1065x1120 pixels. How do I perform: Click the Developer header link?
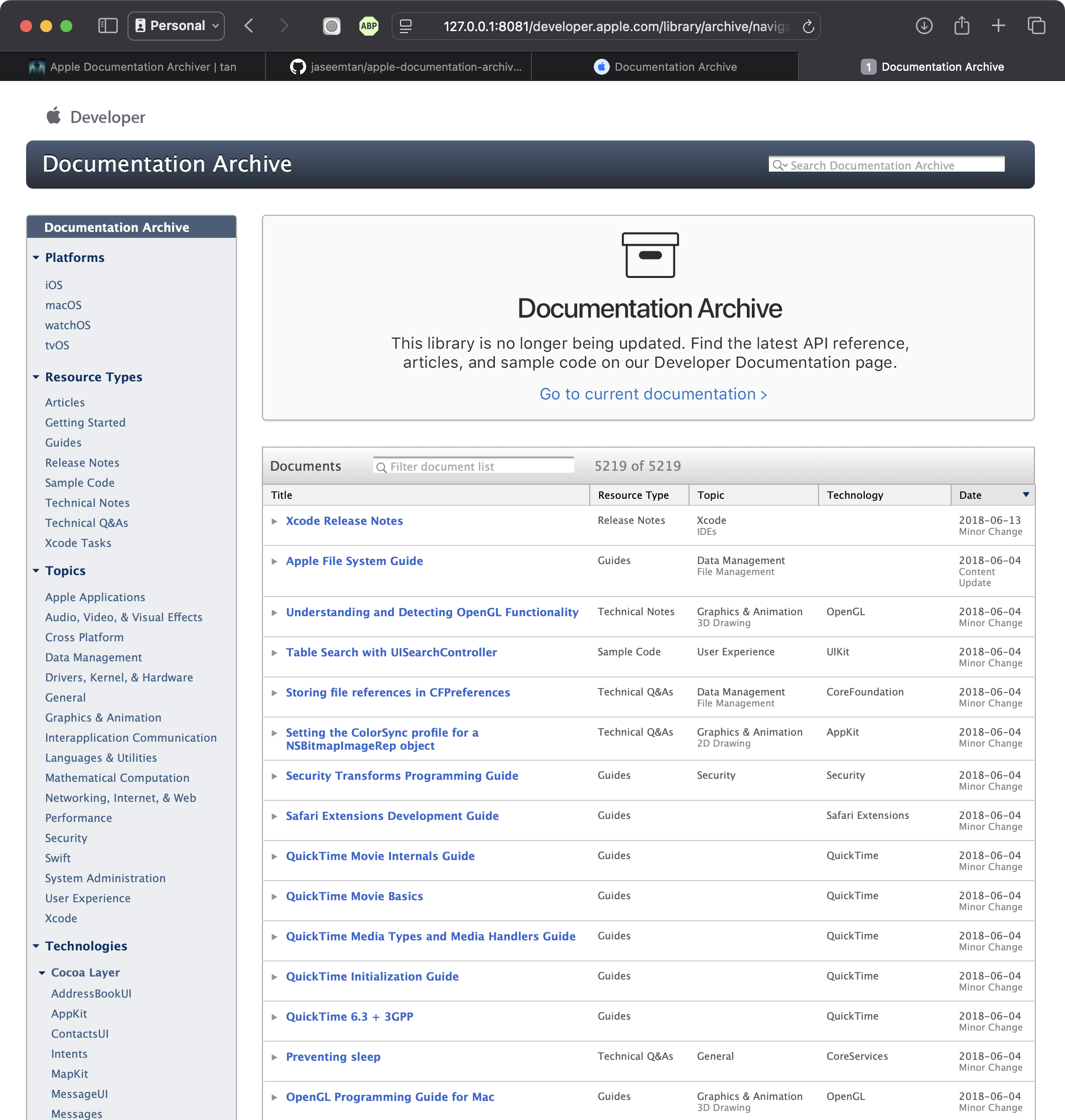[x=108, y=117]
